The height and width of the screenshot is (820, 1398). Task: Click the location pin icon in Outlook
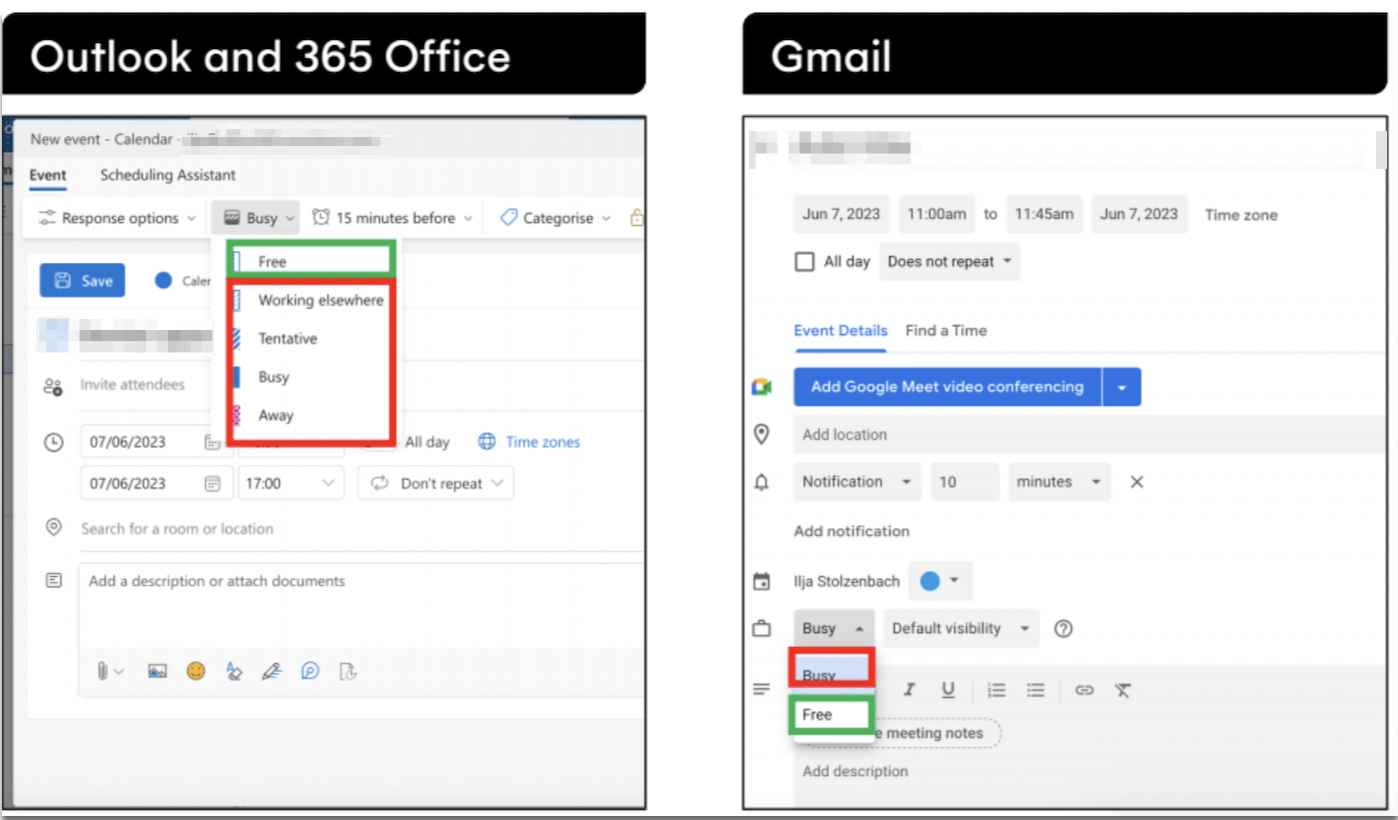pyautogui.click(x=54, y=527)
